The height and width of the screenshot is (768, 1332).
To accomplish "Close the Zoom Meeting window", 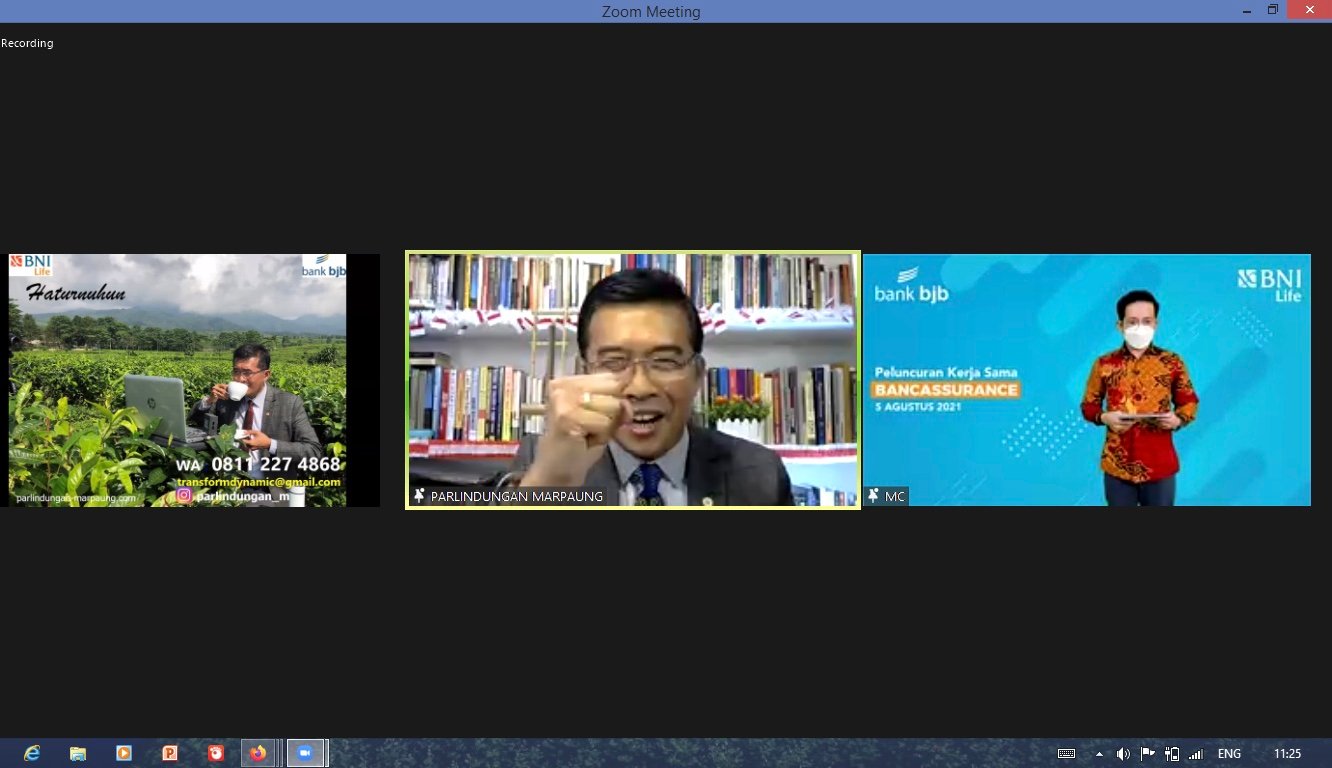I will (x=1309, y=10).
